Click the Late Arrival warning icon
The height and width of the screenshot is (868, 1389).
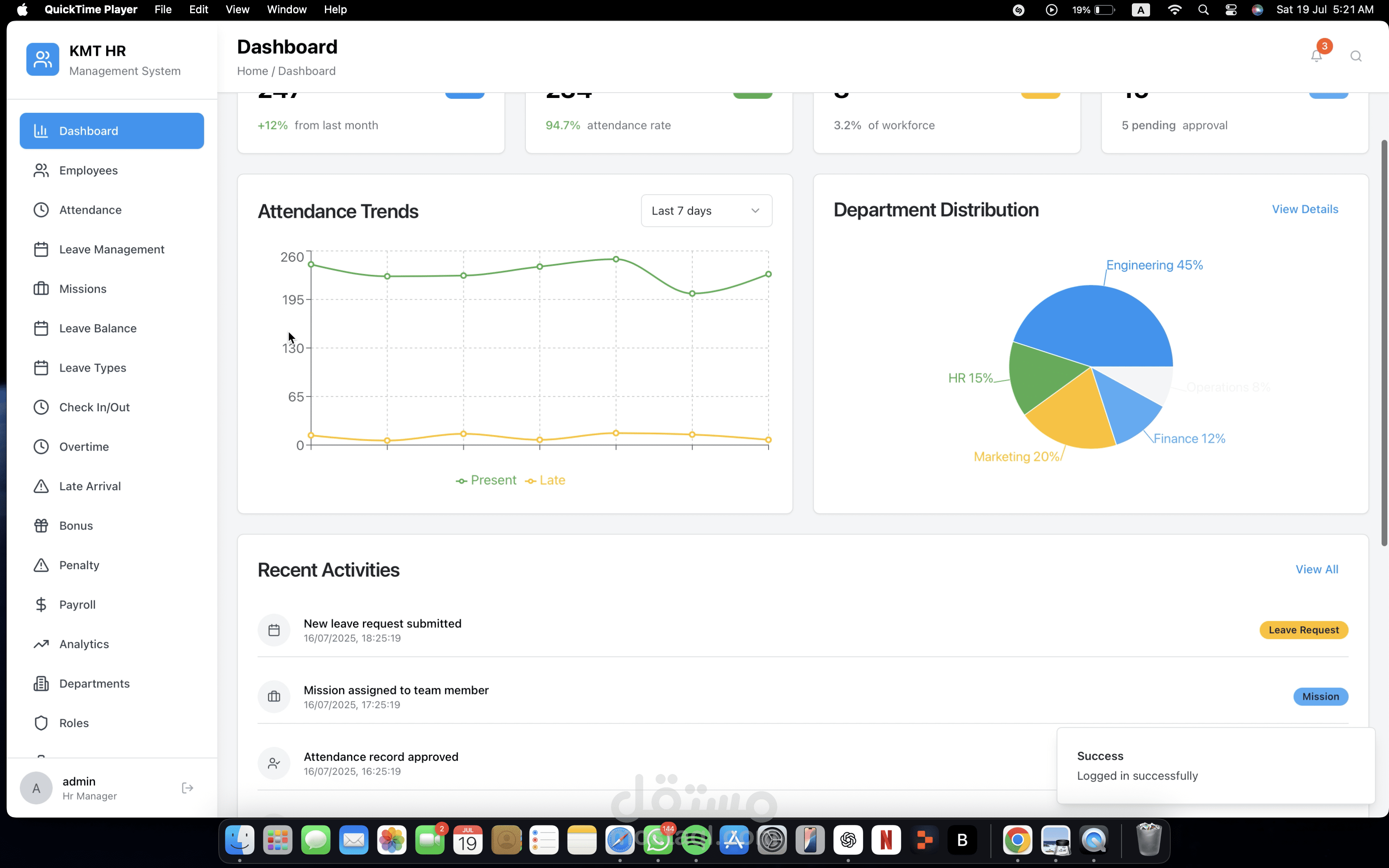click(x=41, y=486)
